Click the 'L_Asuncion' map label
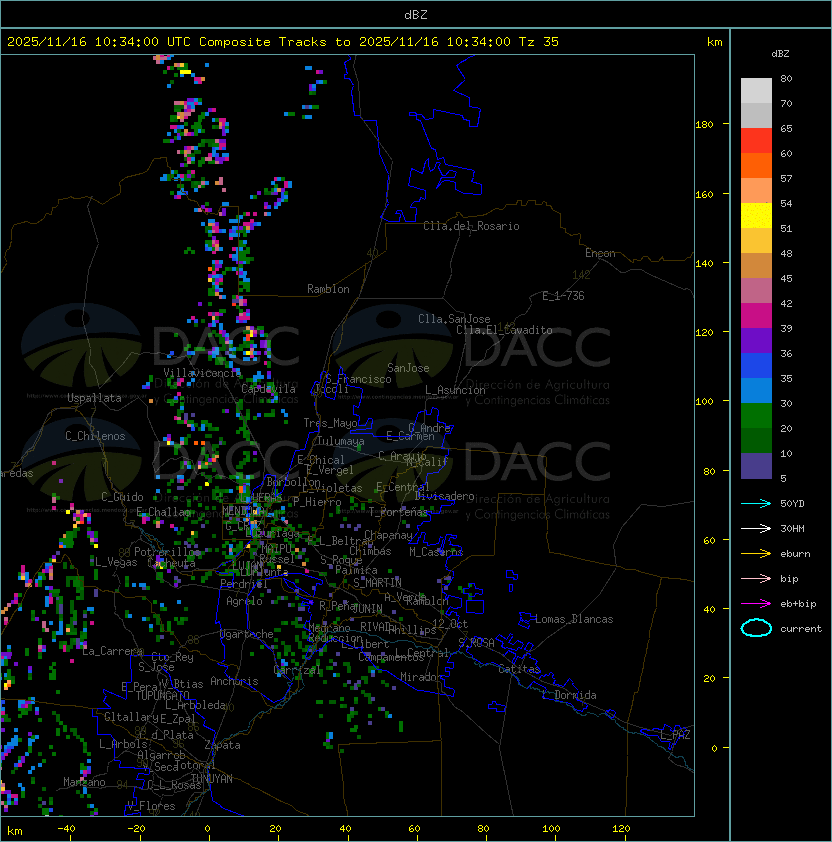Screen dimensions: 832x842 click(455, 390)
